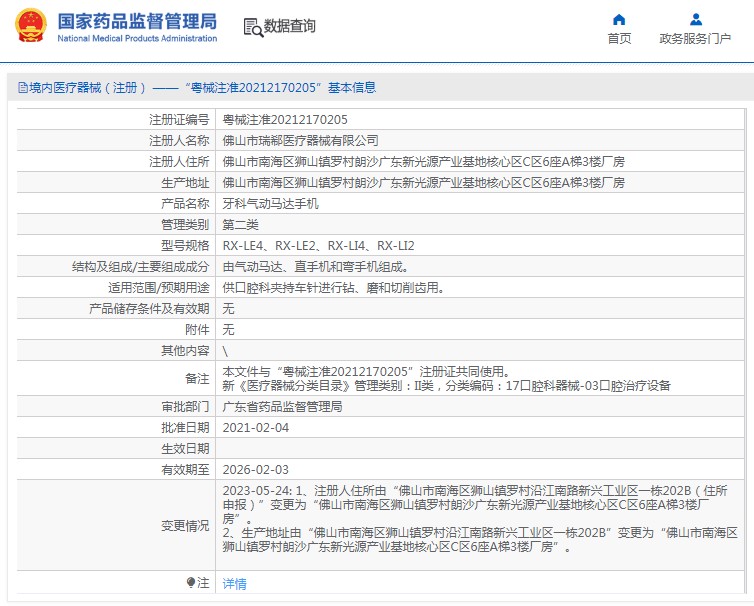Click the 结构及组成/主要组成成分 label

(x=141, y=267)
